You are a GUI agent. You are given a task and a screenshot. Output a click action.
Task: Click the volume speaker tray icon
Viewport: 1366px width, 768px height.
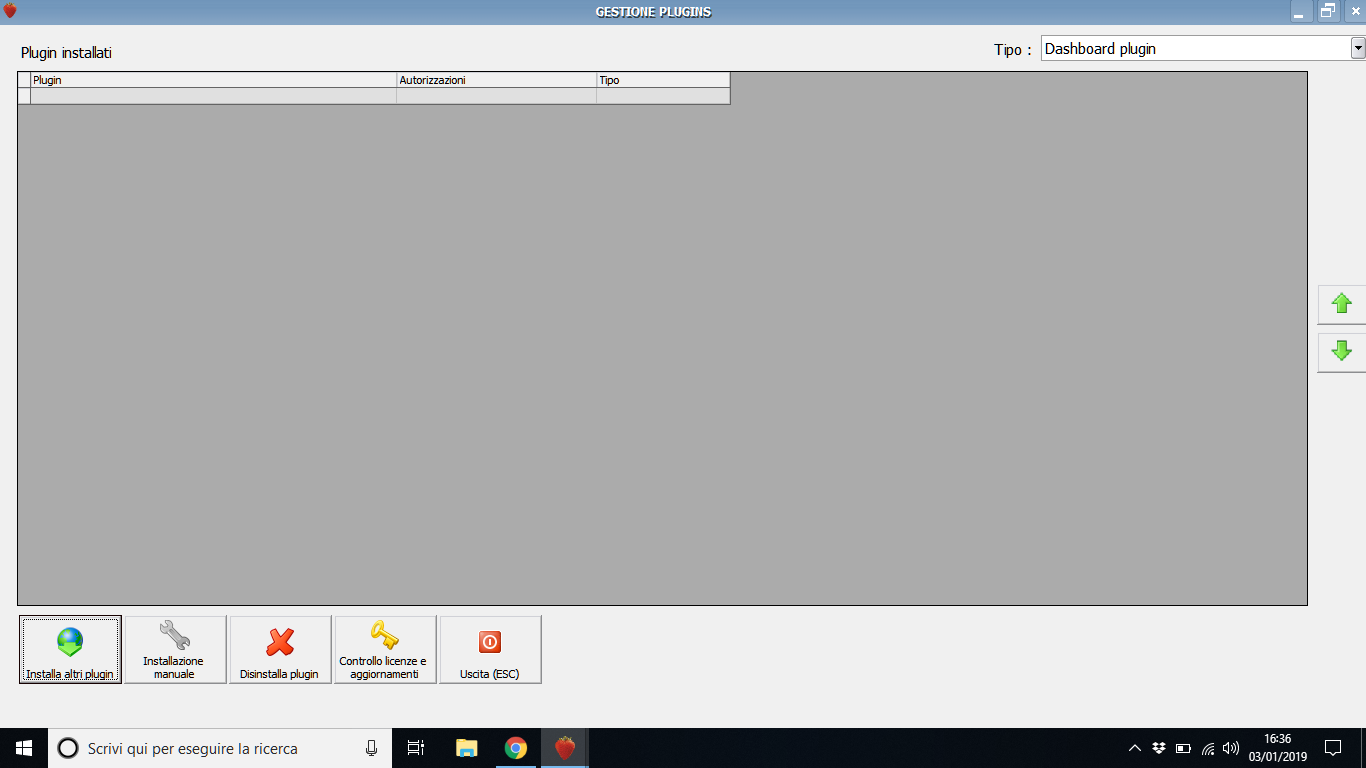tap(1231, 748)
